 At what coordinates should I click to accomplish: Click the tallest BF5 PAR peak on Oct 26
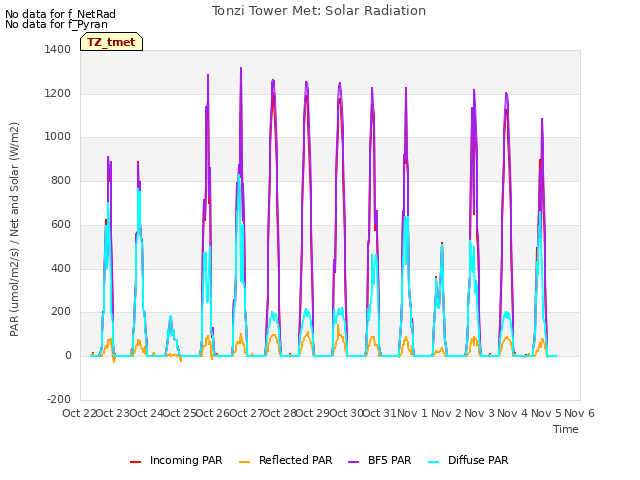point(241,69)
